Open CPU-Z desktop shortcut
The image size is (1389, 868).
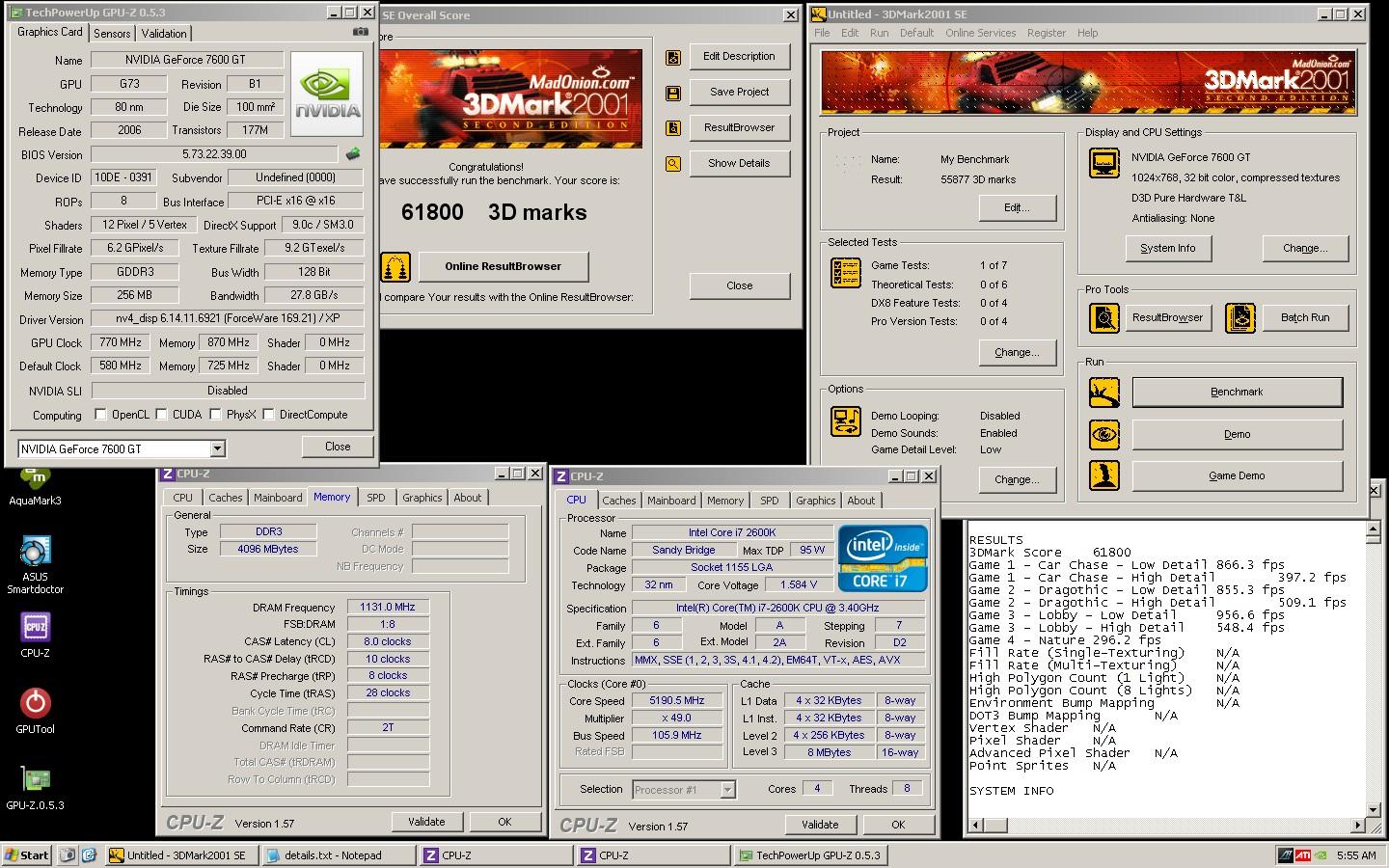[x=35, y=635]
